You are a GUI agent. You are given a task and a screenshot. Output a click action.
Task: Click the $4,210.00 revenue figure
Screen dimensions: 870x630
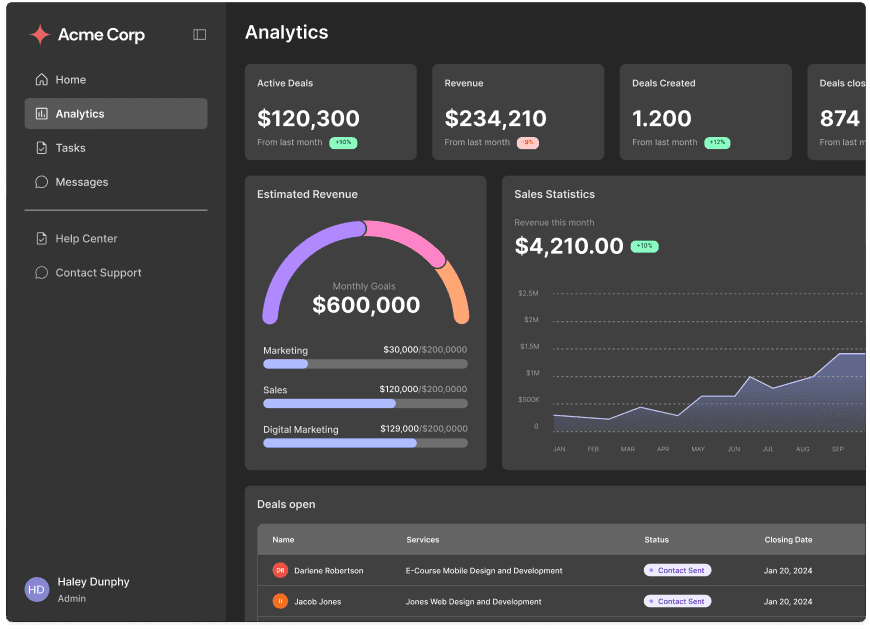(569, 246)
